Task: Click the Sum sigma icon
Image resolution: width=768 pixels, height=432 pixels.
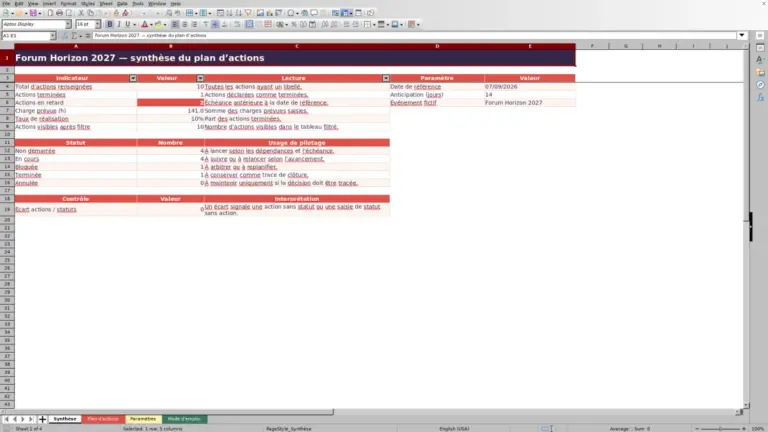Action: pyautogui.click(x=74, y=36)
